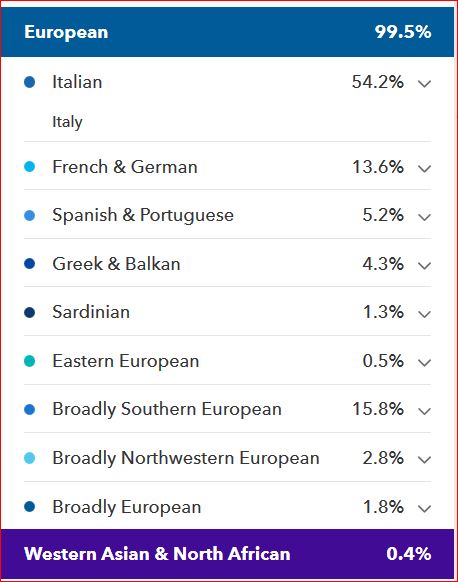Viewport: 458px width, 582px height.
Task: Expand Greek & Balkan chevron
Action: point(424,266)
